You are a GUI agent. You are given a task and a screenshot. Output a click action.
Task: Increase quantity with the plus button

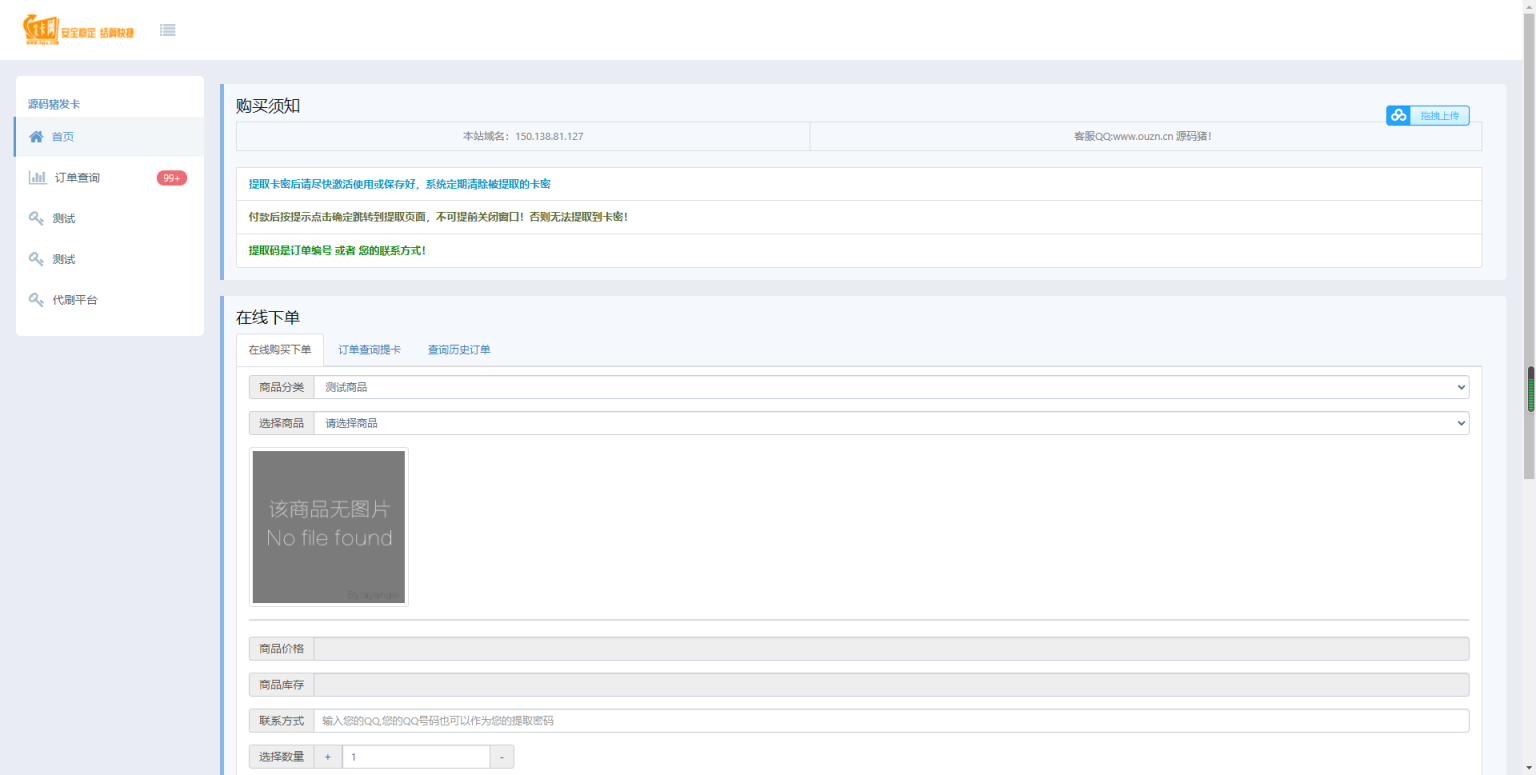[x=328, y=757]
